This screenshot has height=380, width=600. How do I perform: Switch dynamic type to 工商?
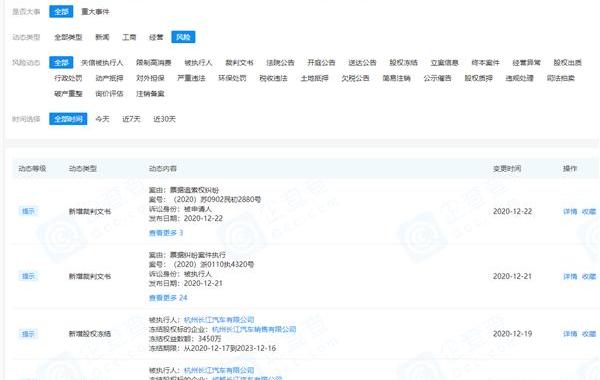tap(129, 37)
